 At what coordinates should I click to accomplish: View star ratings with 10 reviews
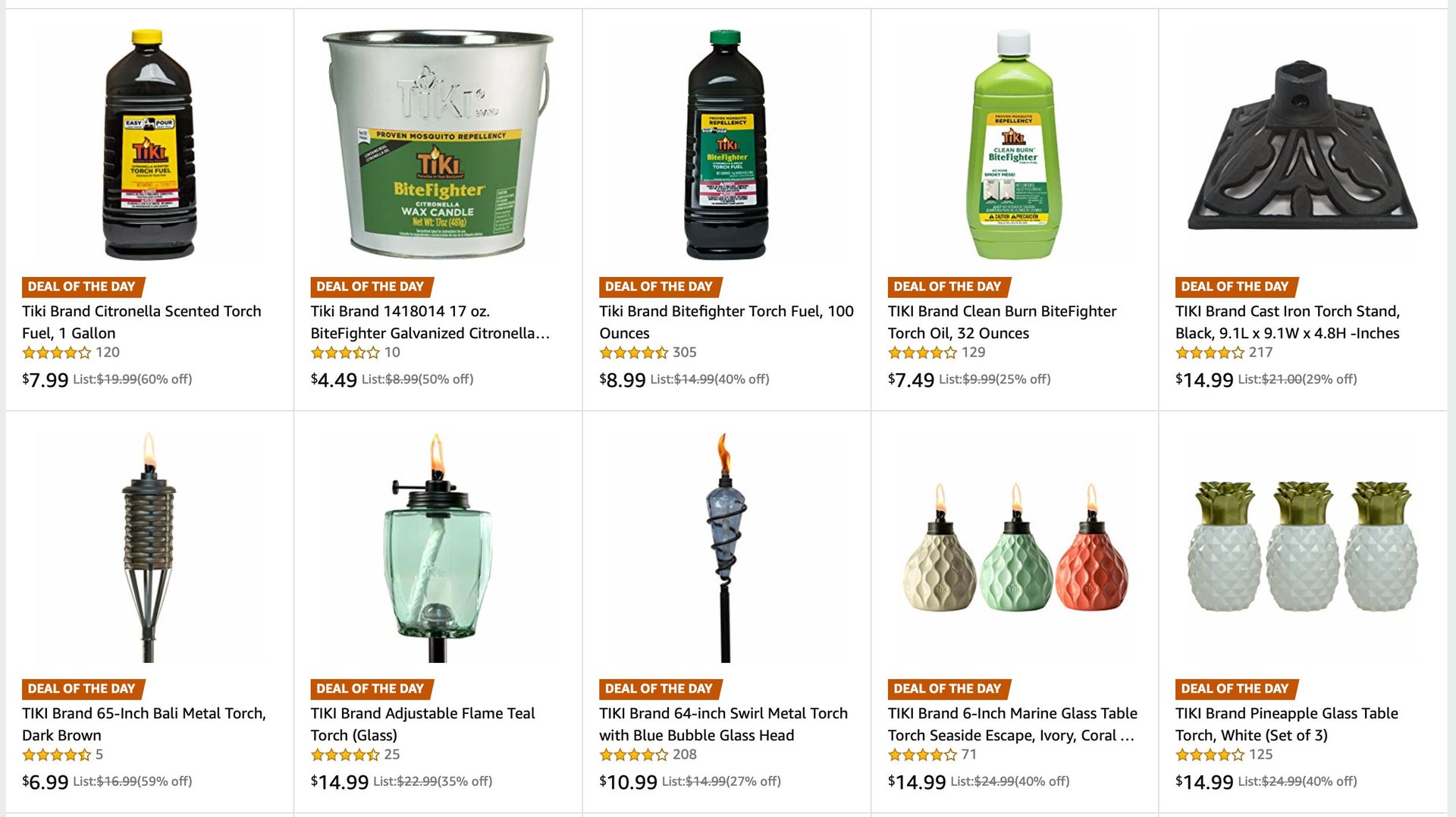(345, 353)
